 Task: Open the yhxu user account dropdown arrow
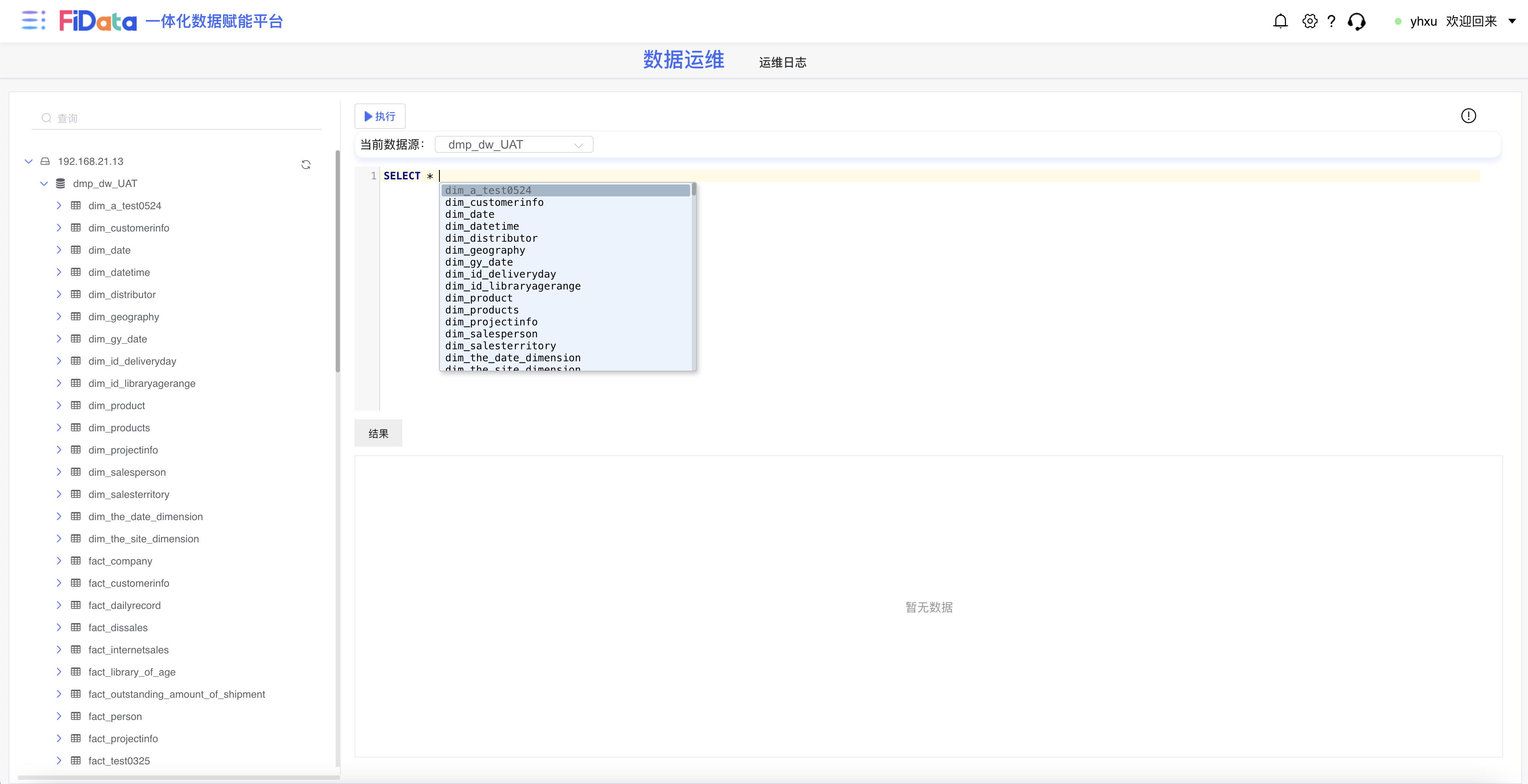coord(1512,21)
